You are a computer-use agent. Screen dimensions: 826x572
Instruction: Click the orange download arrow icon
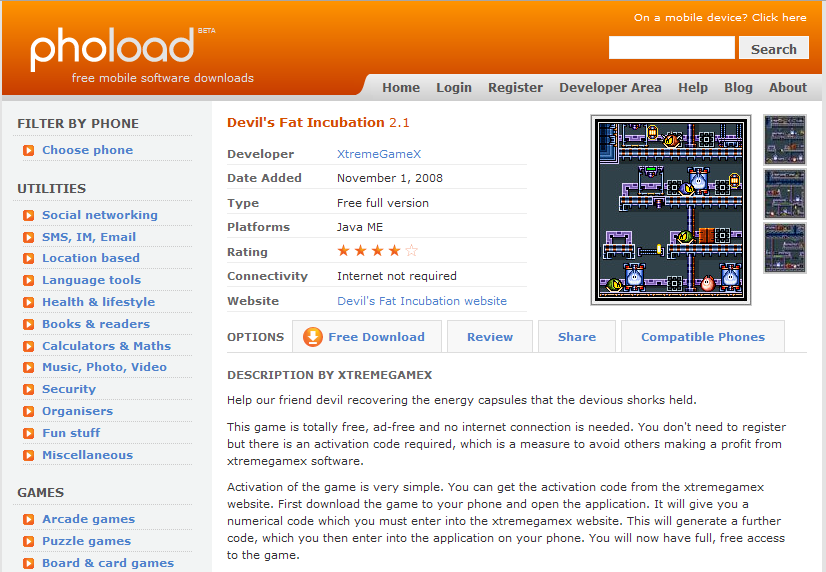pyautogui.click(x=312, y=337)
